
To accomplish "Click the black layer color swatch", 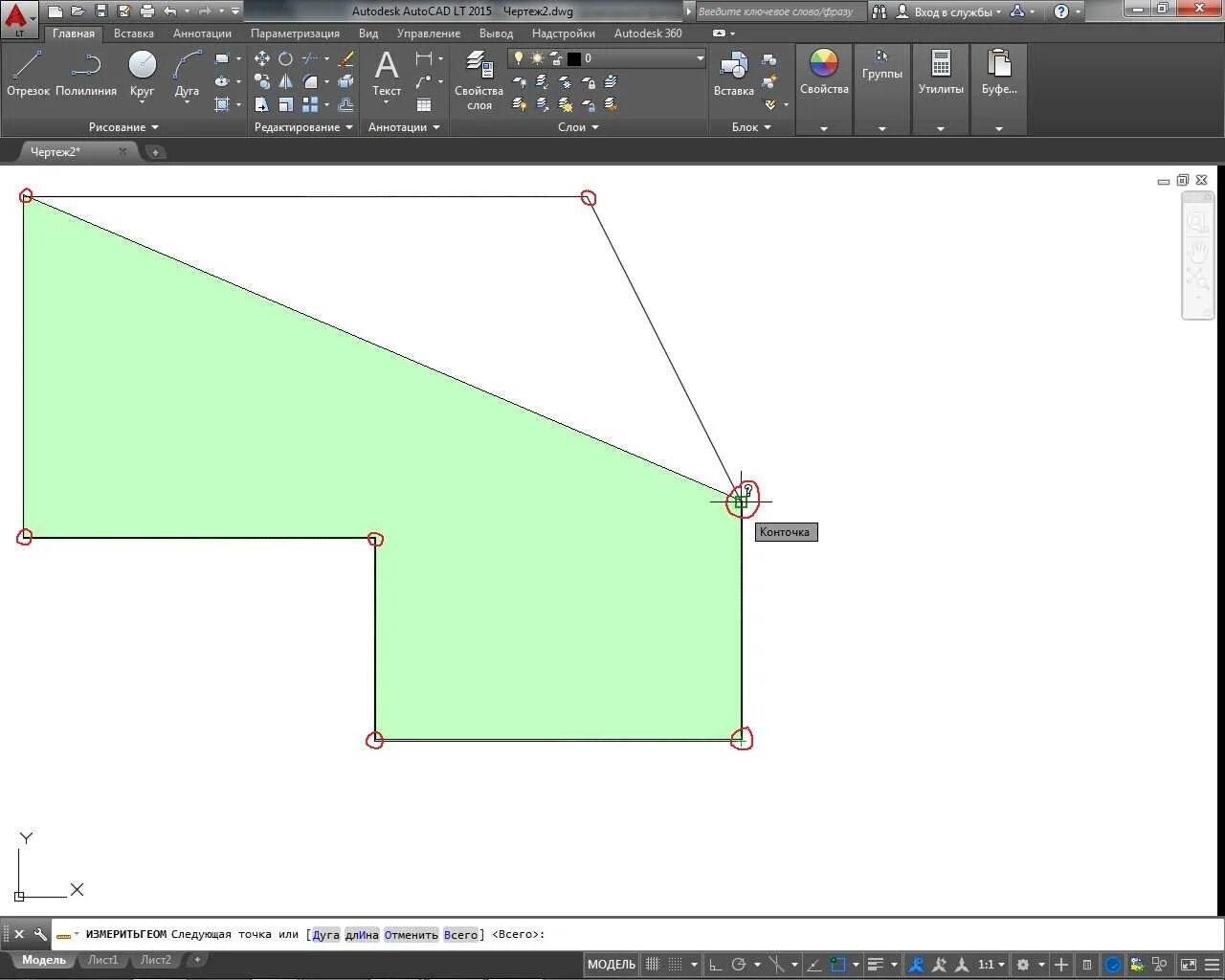I will (x=573, y=58).
